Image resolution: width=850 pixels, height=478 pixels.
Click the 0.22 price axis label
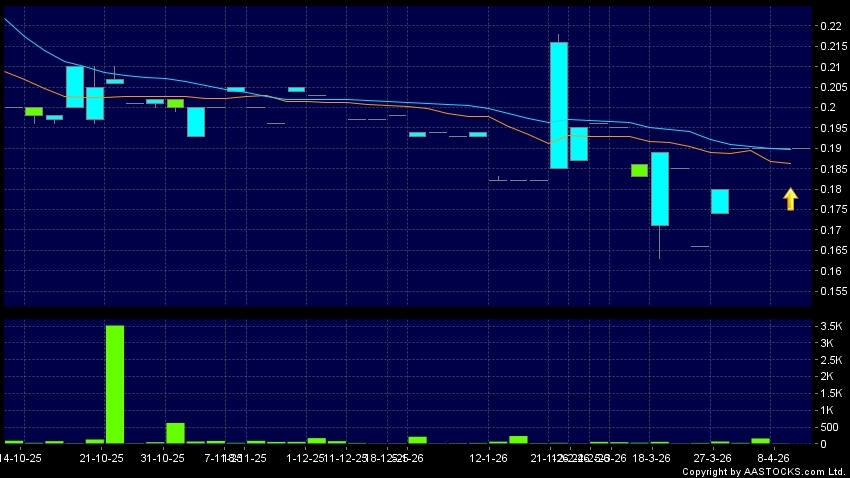click(829, 26)
